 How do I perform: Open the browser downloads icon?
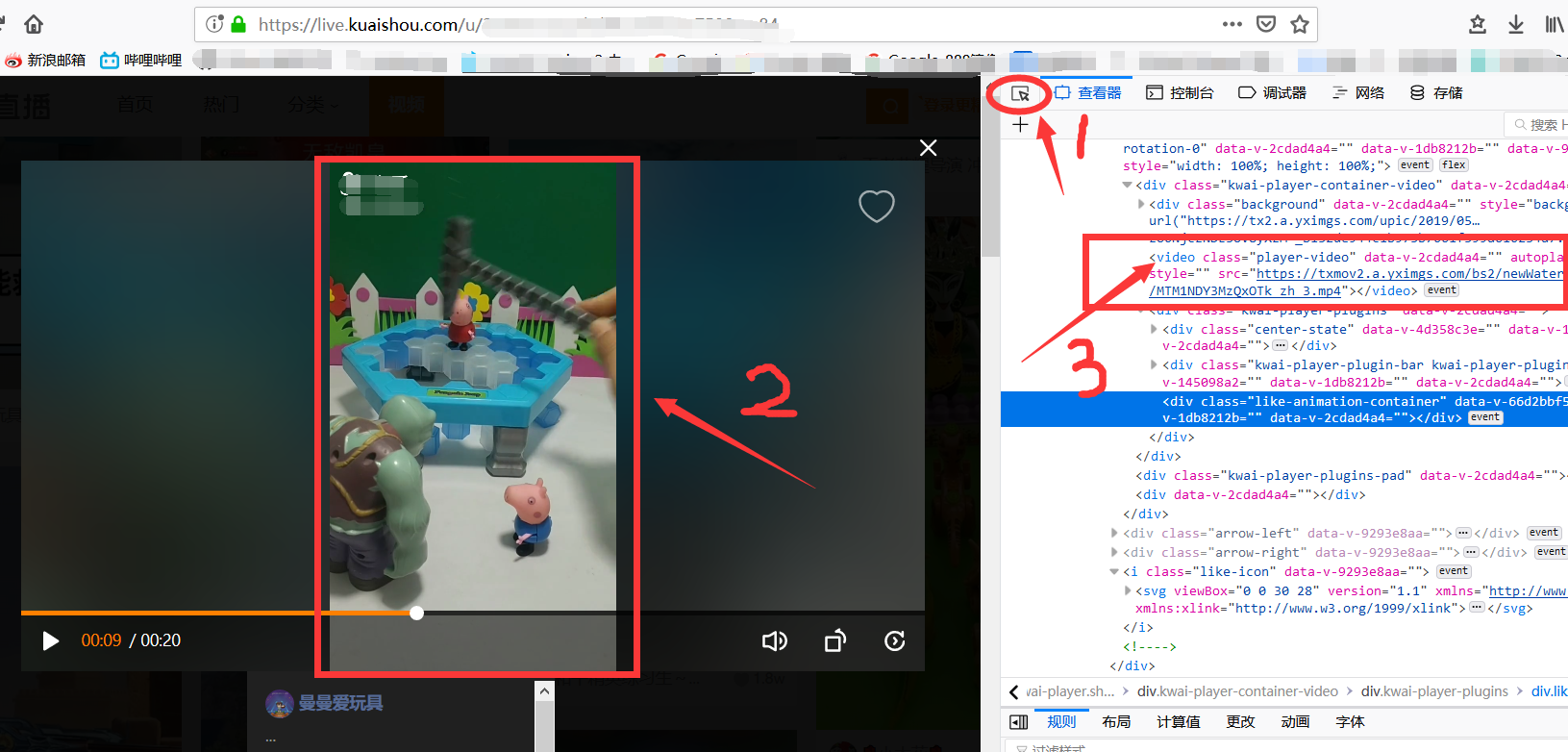tap(1516, 24)
